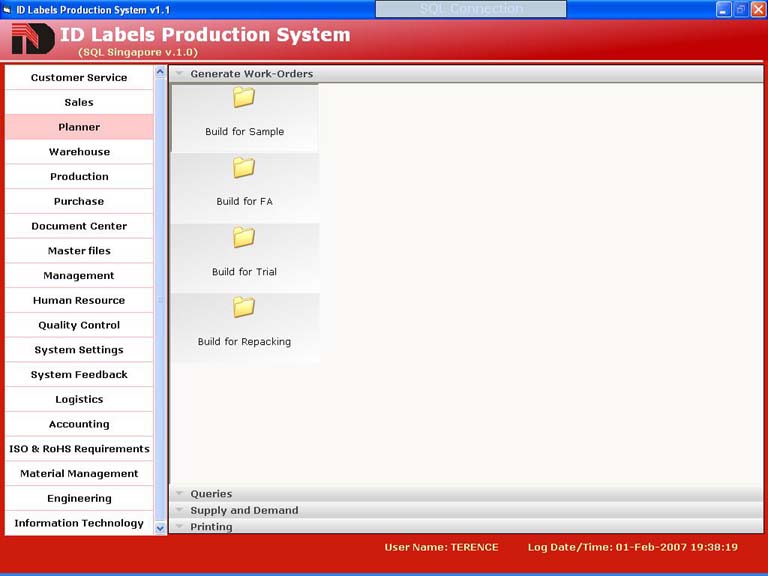Screen dimensions: 768x576
Task: Open the Build for Repacking folder icon
Action: point(244,308)
